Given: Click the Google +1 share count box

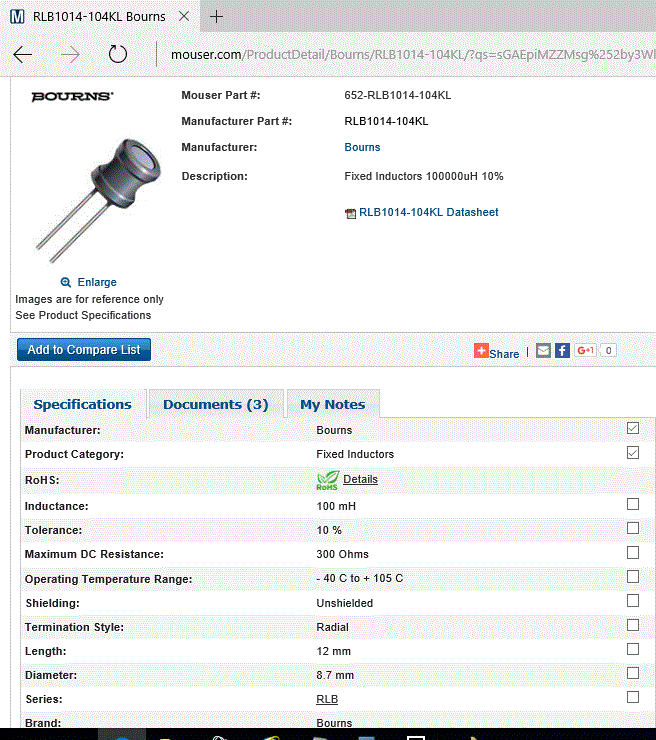Looking at the screenshot, I should click(x=608, y=350).
